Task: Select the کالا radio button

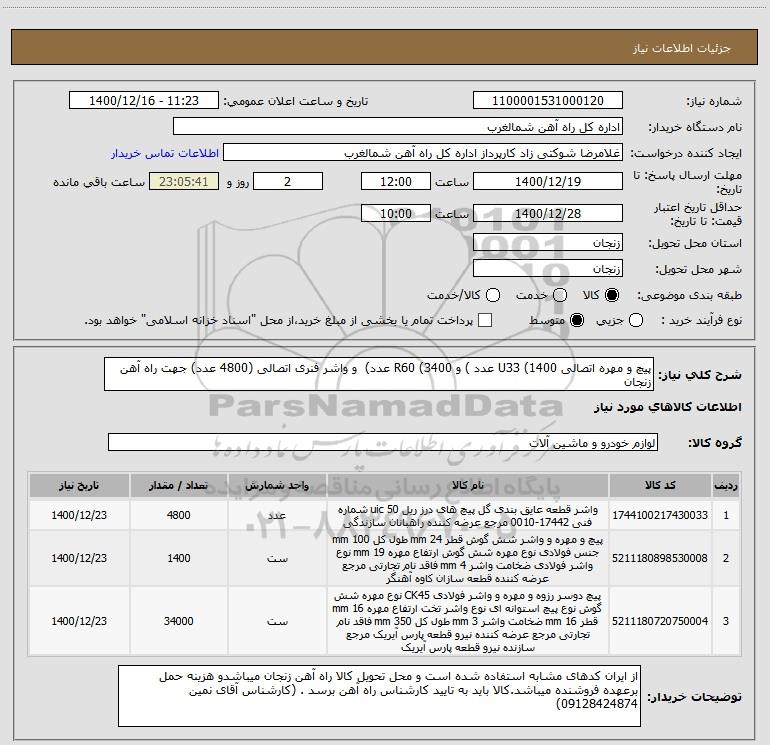Action: (612, 295)
